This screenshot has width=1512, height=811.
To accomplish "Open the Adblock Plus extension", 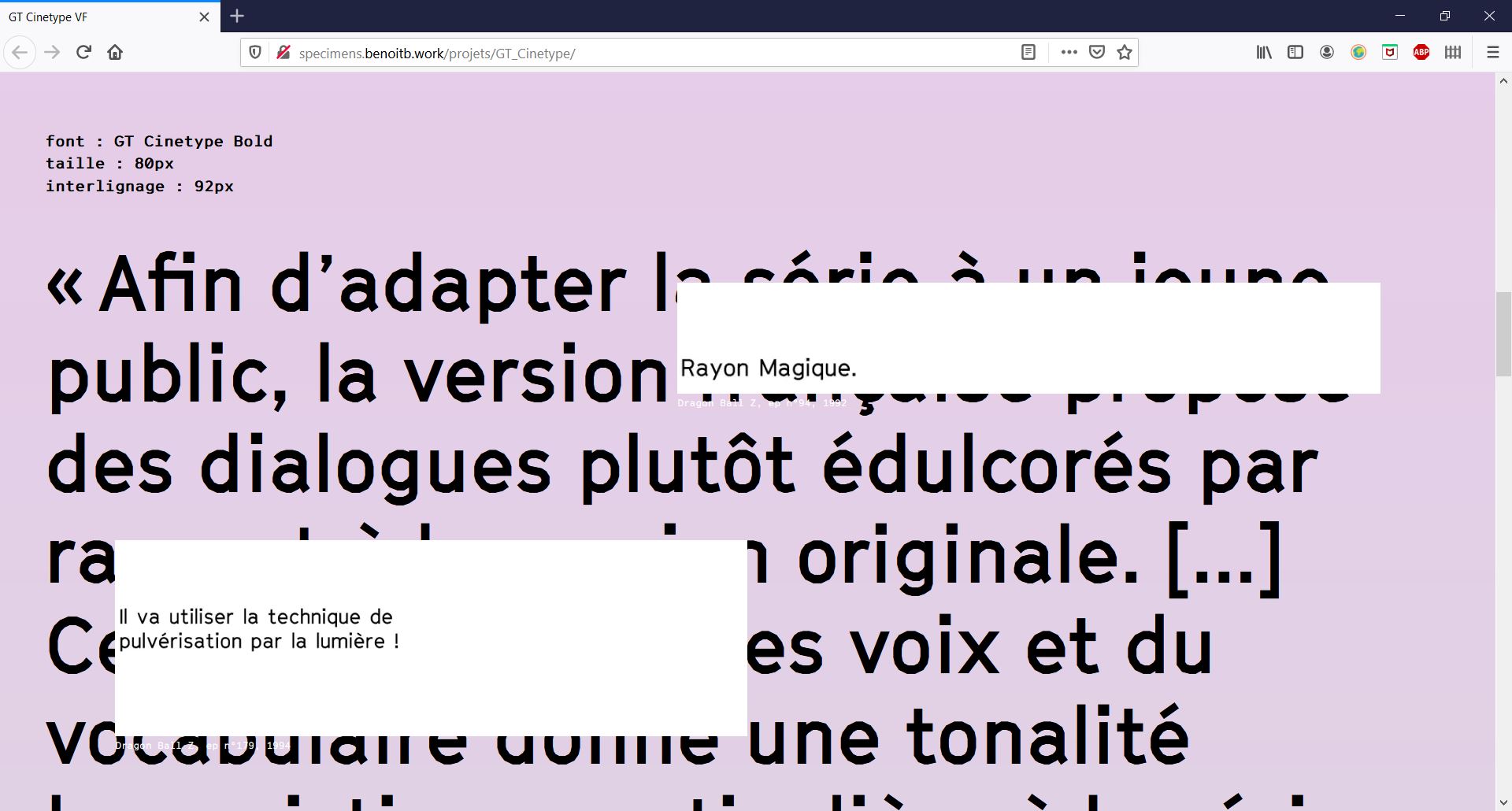I will click(x=1421, y=53).
